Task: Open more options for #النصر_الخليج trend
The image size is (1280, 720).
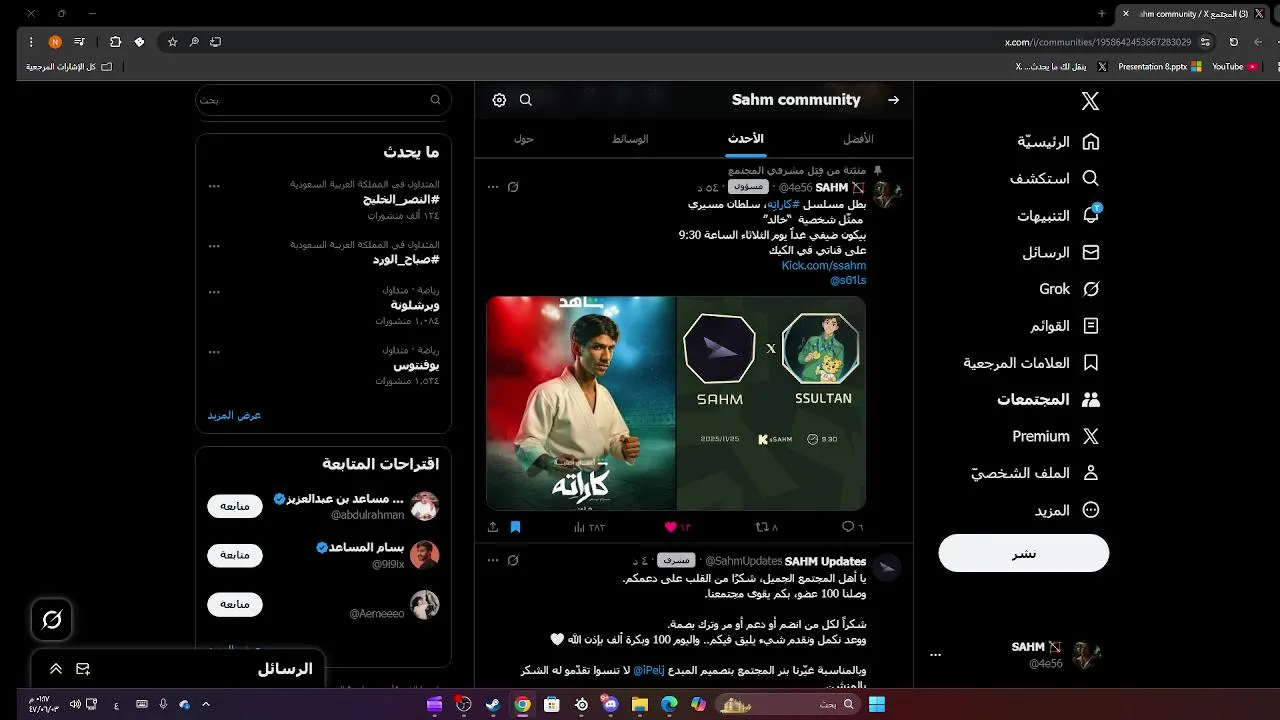Action: coord(214,186)
